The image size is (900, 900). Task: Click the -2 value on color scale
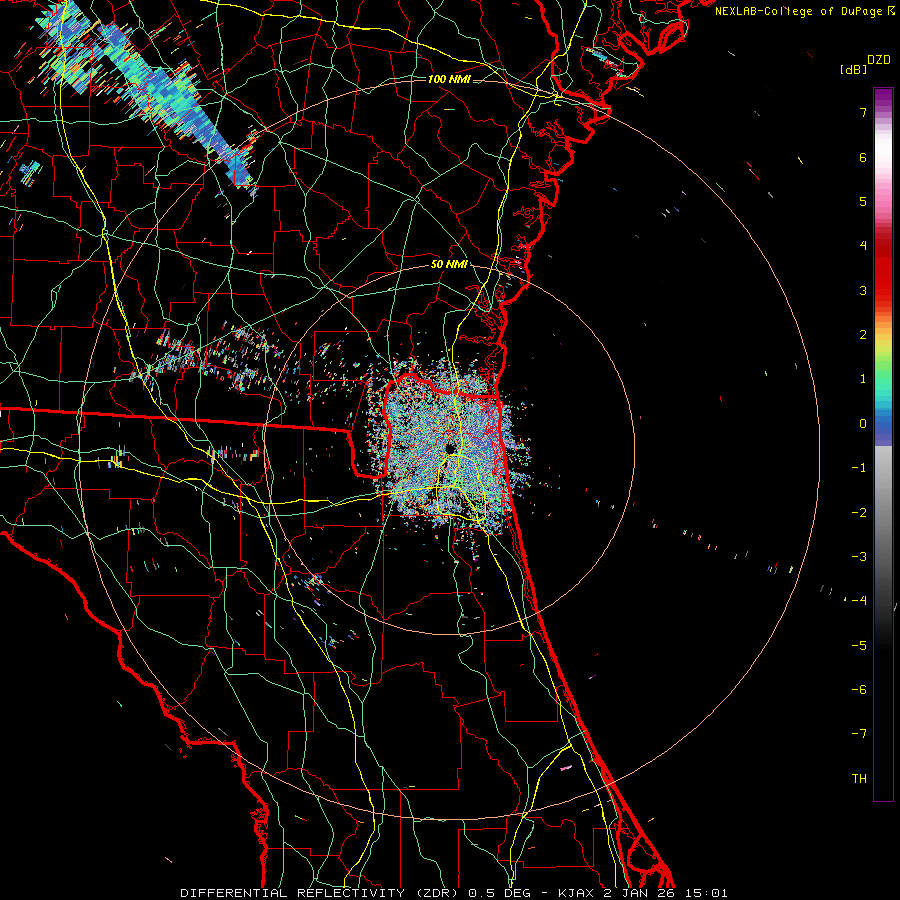coord(859,512)
